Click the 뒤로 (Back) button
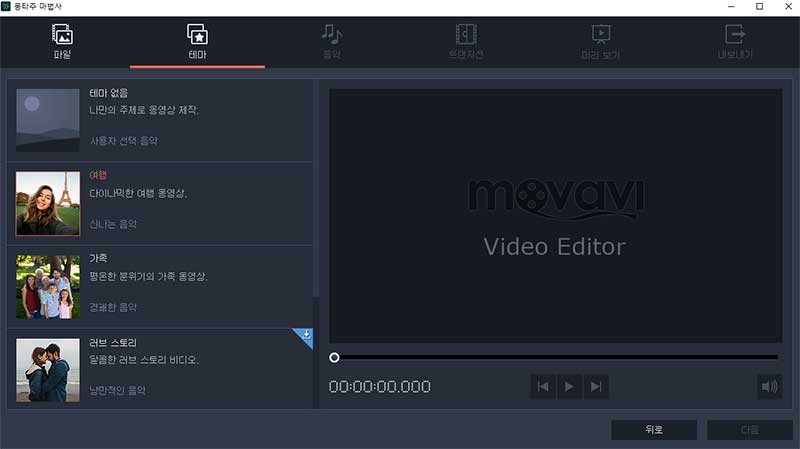 coord(654,430)
